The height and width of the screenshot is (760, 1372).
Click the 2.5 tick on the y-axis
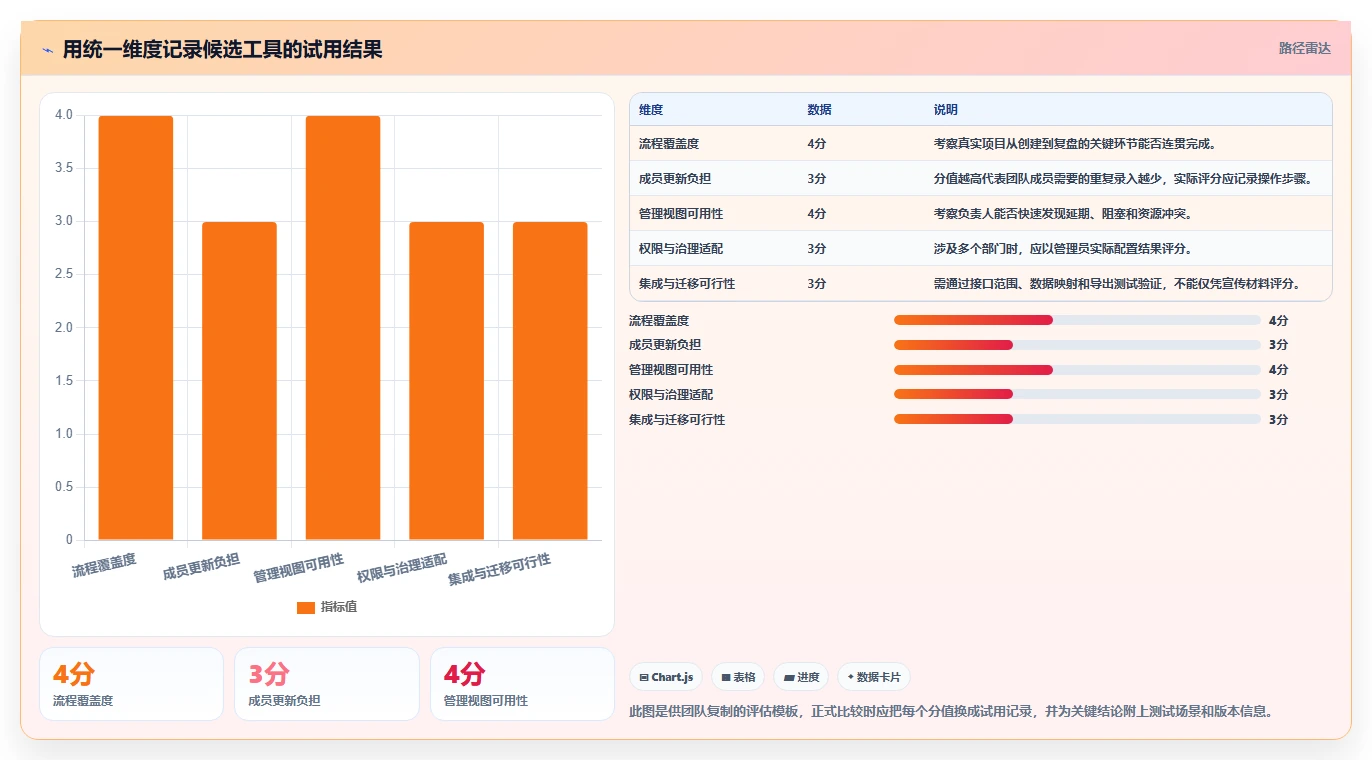pos(64,274)
